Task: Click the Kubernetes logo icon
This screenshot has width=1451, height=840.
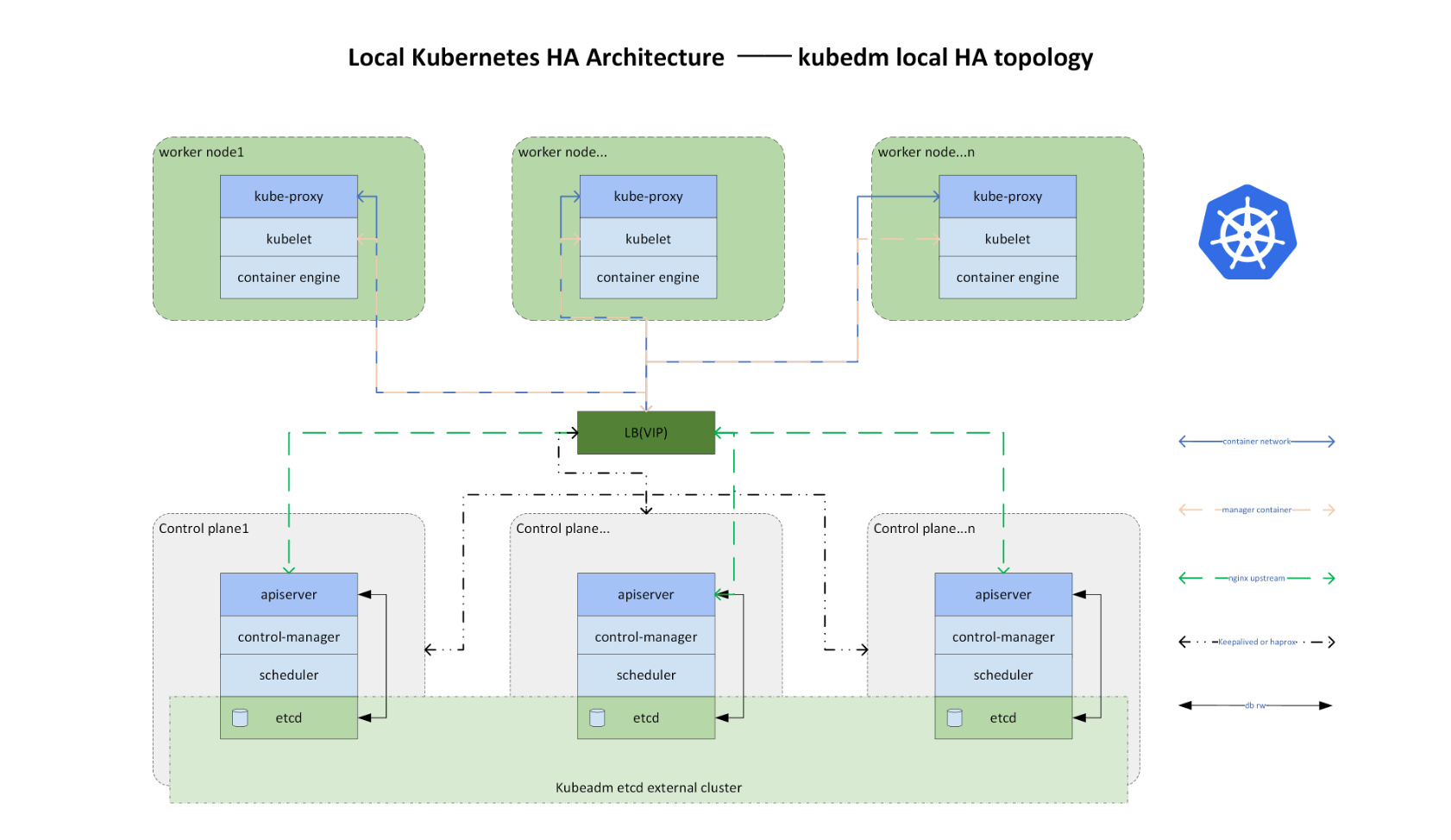Action: (x=1247, y=233)
